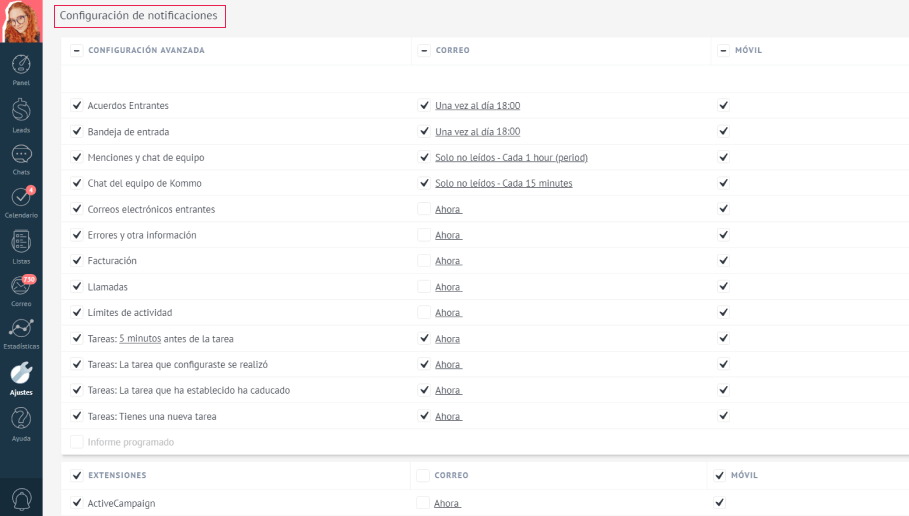This screenshot has height=516, width=909.
Task: Click the notification bell icon
Action: tap(21, 498)
